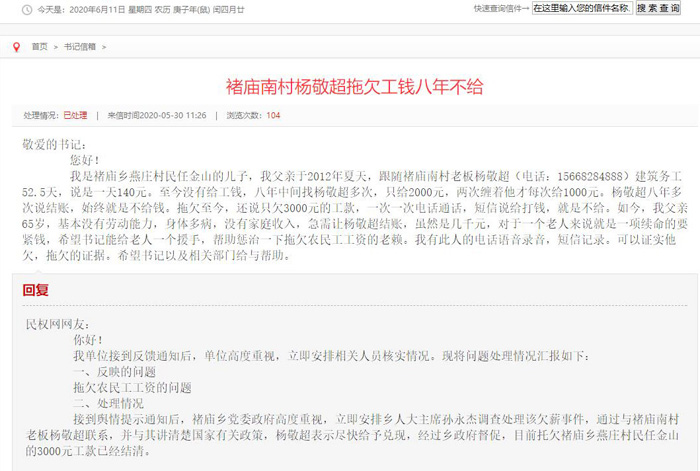Click the red location pin icon
Image resolution: width=700 pixels, height=471 pixels.
(x=17, y=47)
